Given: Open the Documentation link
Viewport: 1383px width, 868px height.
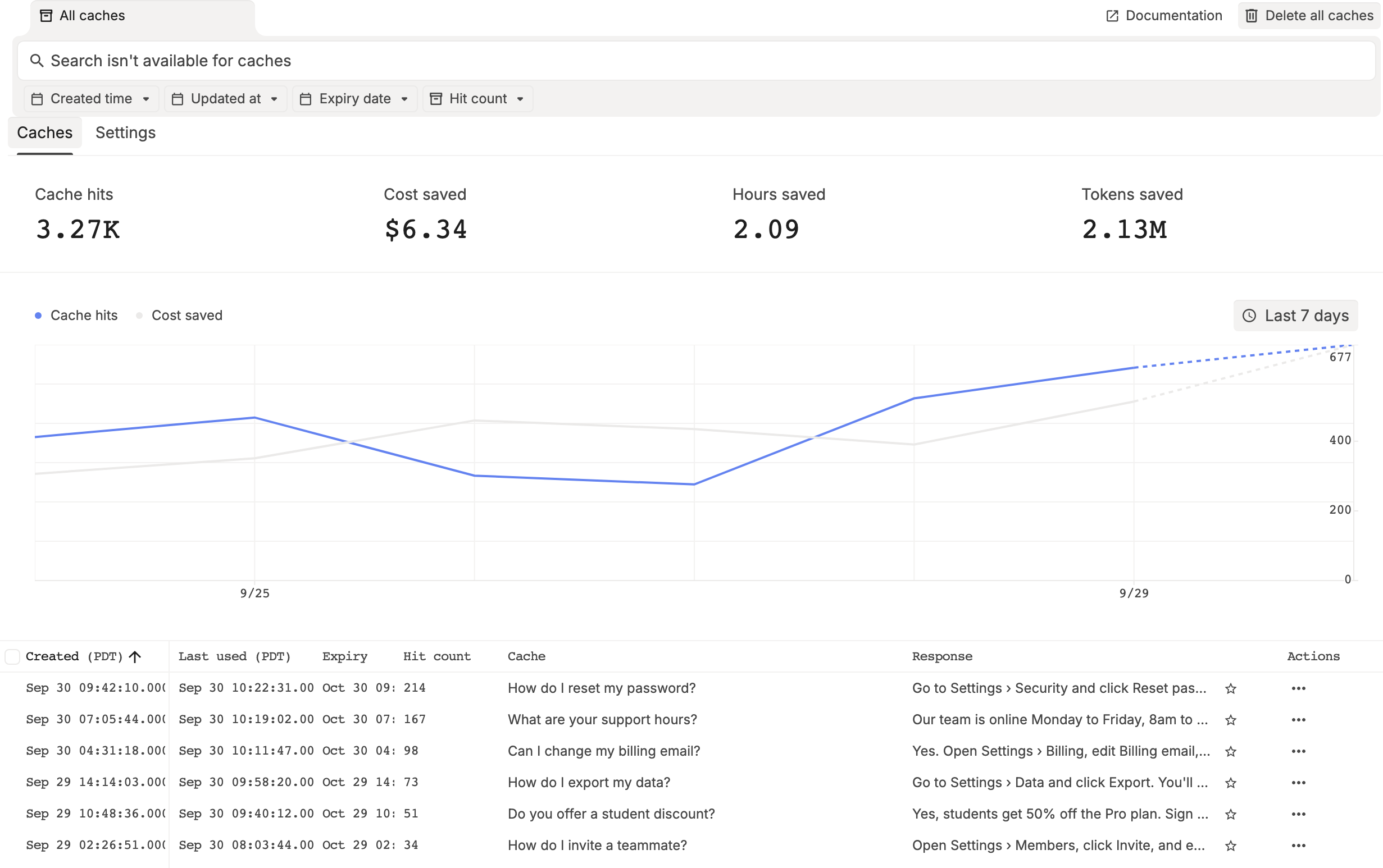Looking at the screenshot, I should pos(1164,16).
